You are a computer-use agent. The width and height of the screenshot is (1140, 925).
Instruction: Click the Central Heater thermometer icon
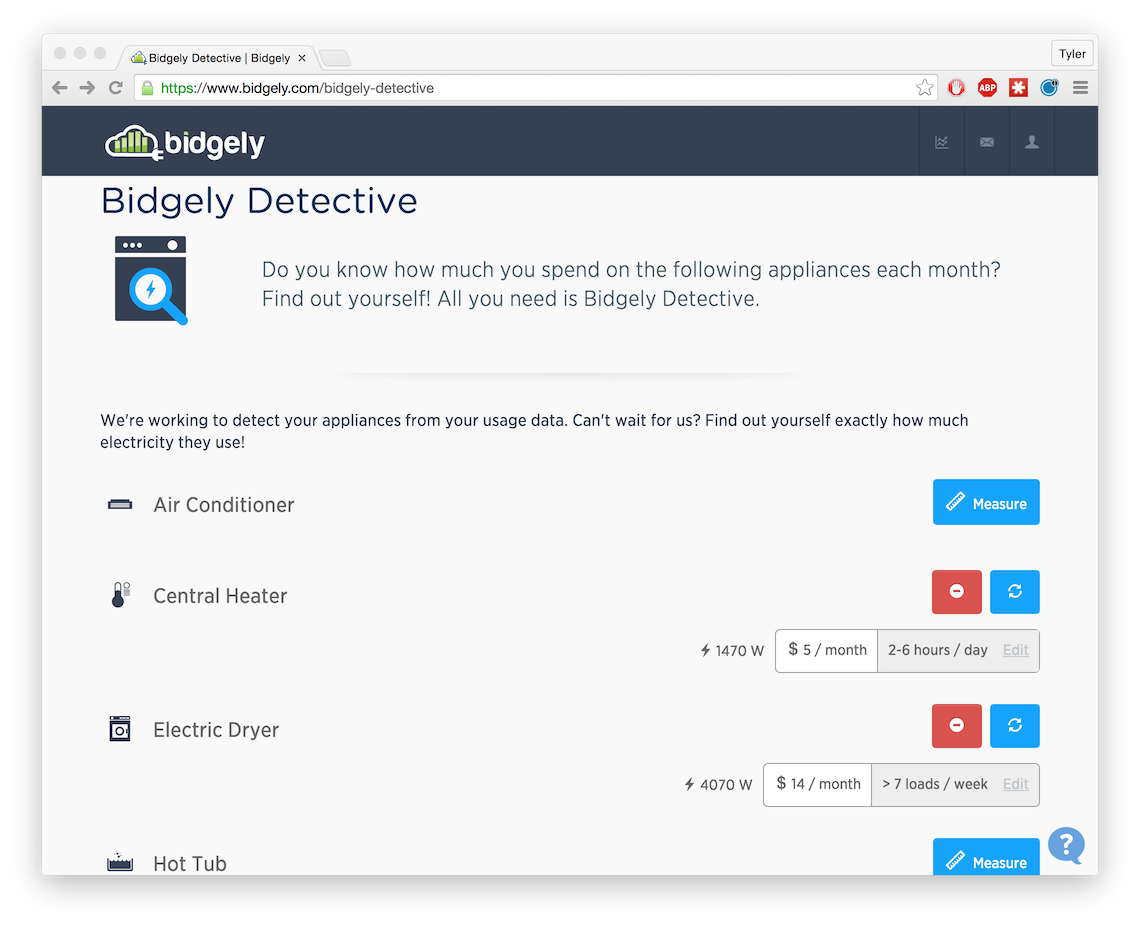click(120, 595)
